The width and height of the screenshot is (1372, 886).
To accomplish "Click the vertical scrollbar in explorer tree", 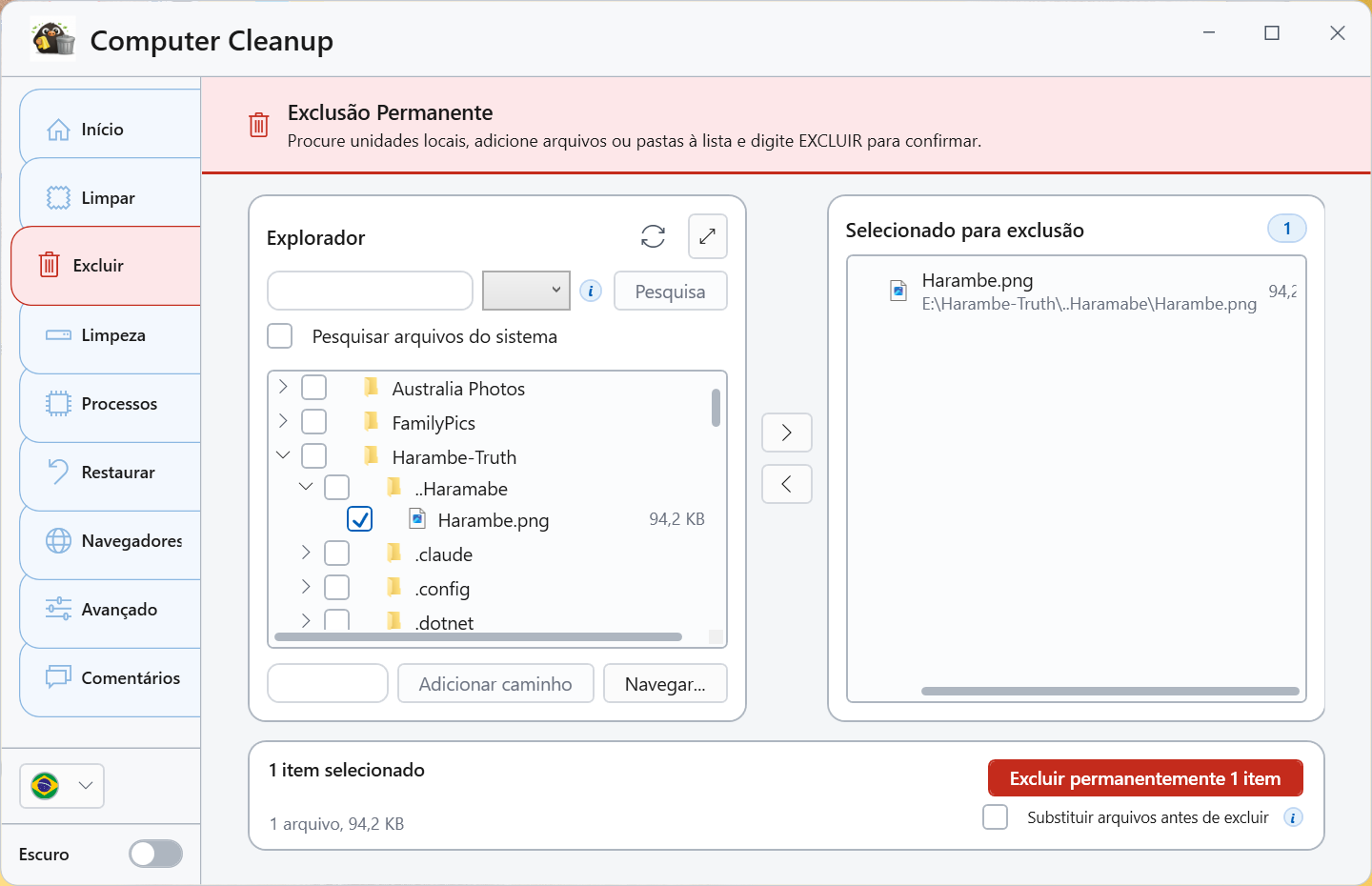I will pos(716,408).
